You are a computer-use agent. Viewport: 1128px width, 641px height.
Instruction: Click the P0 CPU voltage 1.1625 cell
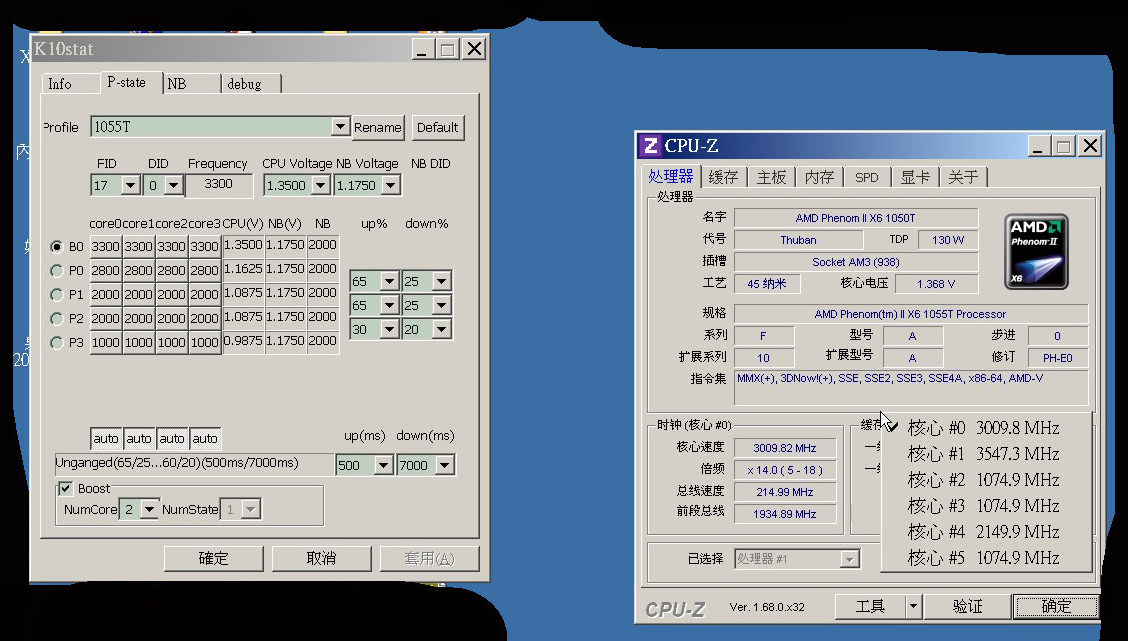[243, 269]
